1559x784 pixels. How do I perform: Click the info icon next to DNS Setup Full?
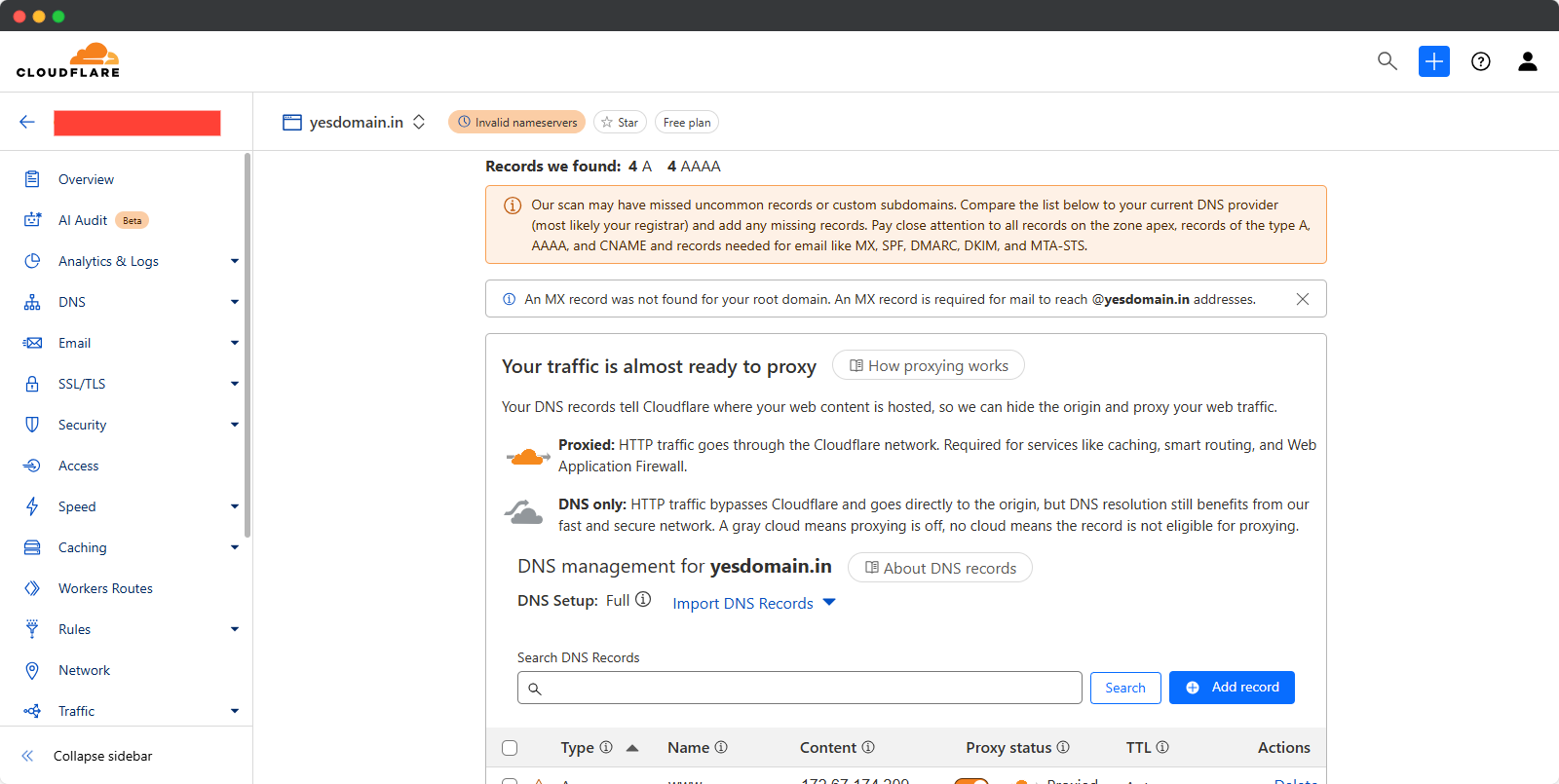643,600
